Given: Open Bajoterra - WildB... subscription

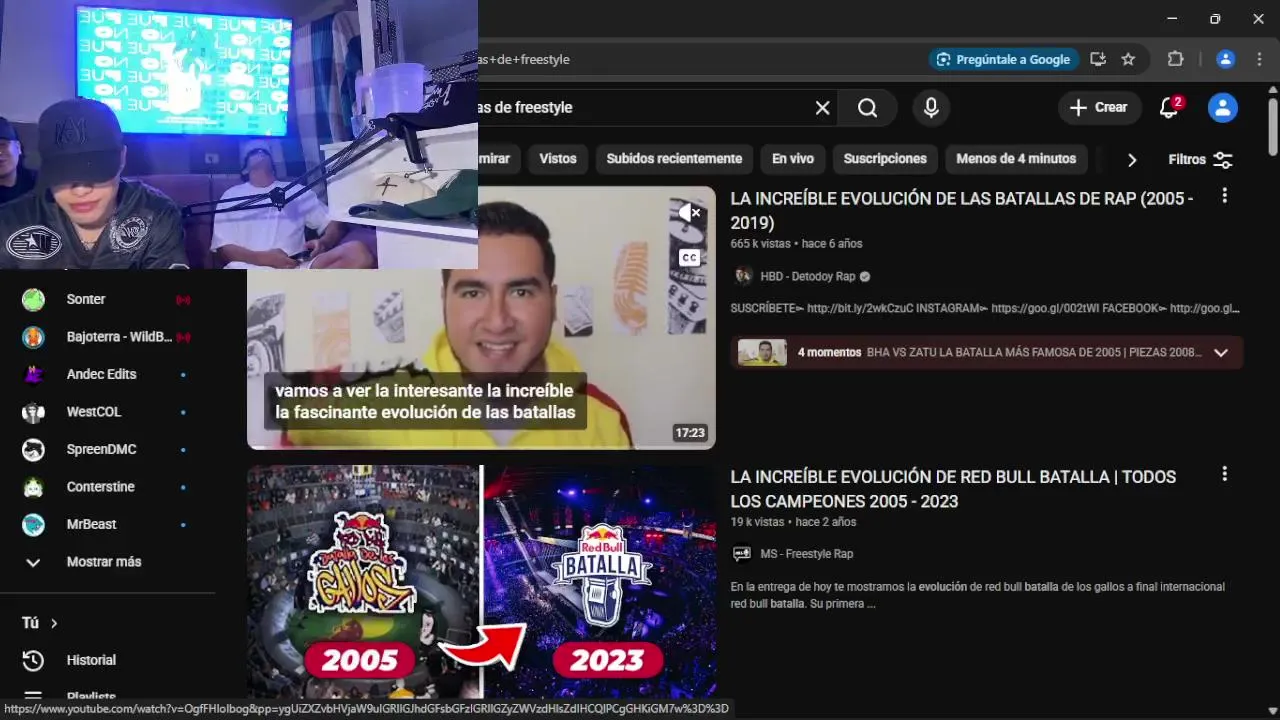Looking at the screenshot, I should (x=107, y=337).
